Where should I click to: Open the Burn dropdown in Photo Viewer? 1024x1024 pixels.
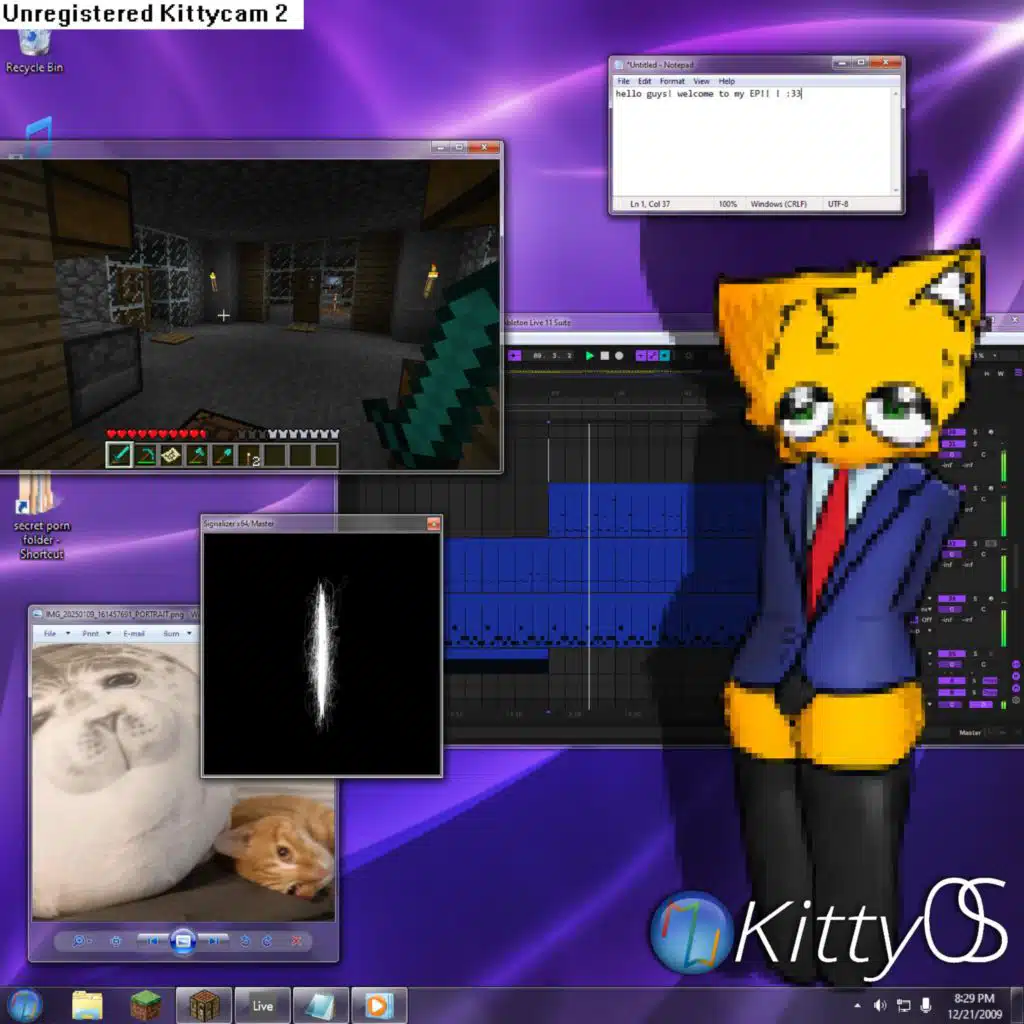173,633
